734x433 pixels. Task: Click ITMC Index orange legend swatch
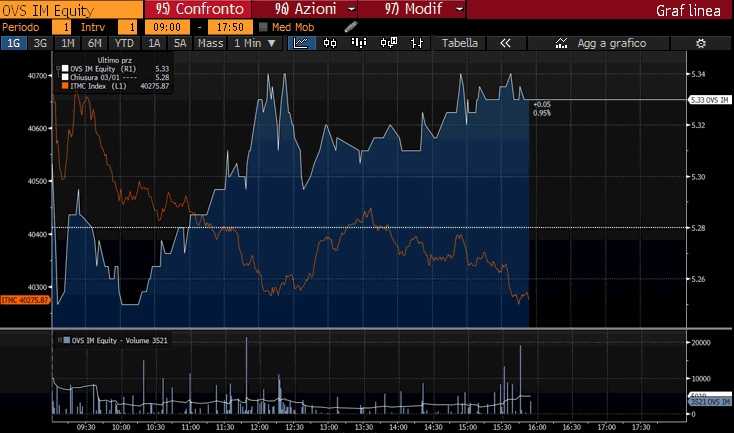click(65, 86)
